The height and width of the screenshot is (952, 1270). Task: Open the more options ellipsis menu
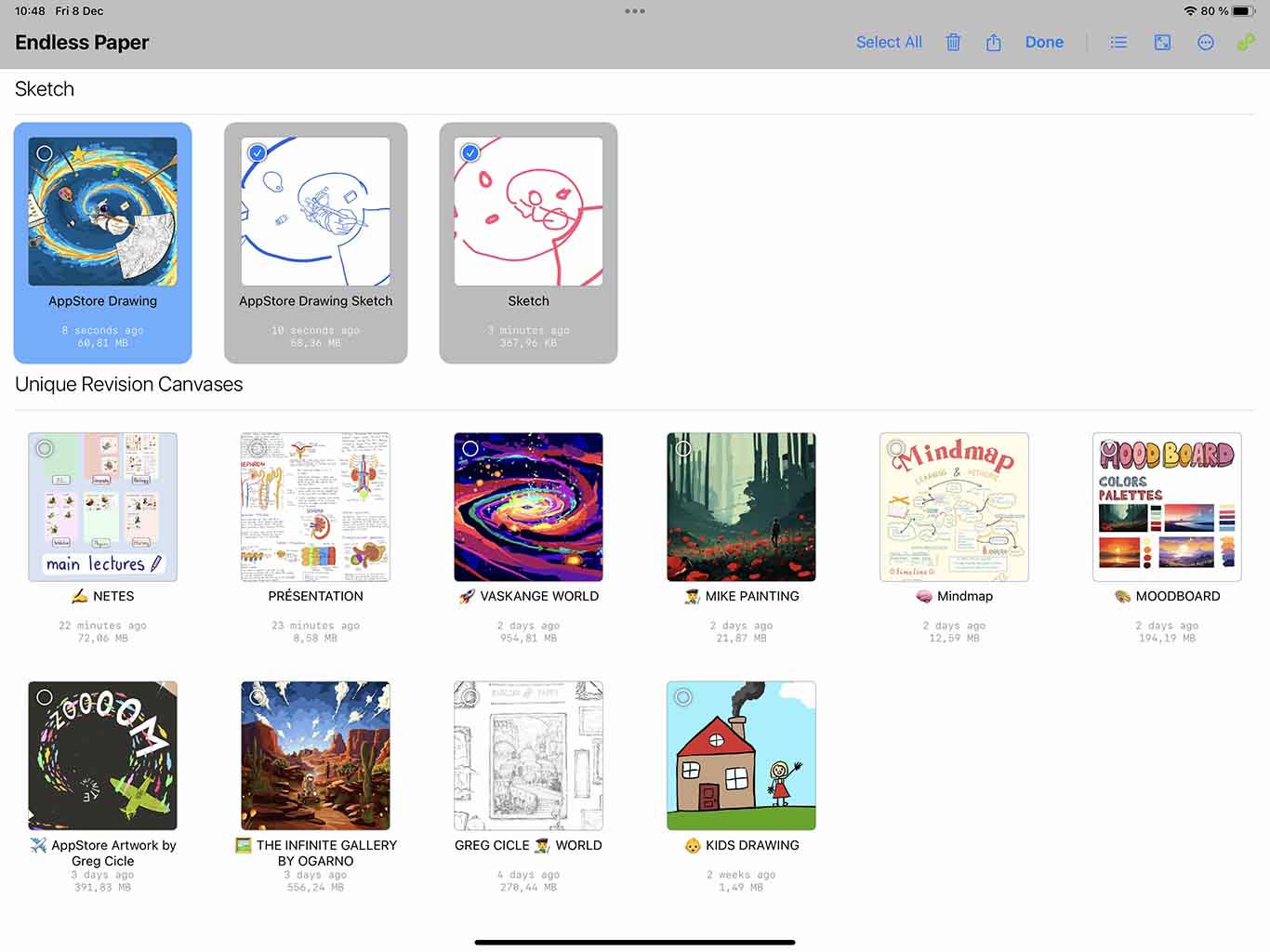[x=1206, y=43]
